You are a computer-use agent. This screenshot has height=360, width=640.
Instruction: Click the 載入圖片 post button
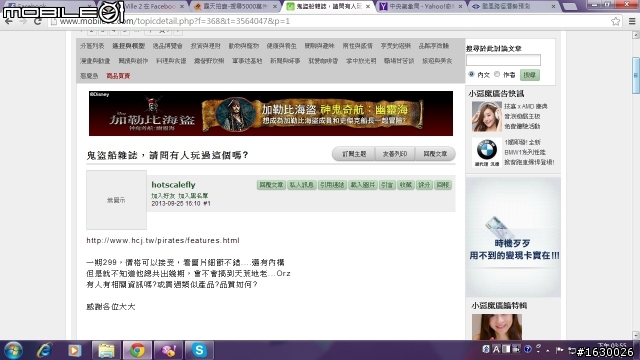pyautogui.click(x=362, y=185)
